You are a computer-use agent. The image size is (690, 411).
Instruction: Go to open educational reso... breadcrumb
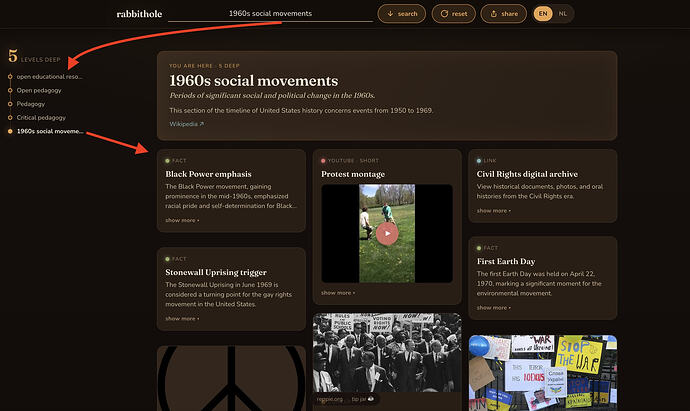49,77
